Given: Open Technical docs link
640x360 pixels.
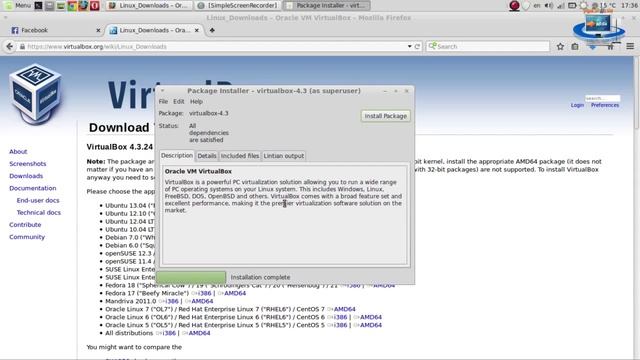Looking at the screenshot, I should [x=39, y=213].
